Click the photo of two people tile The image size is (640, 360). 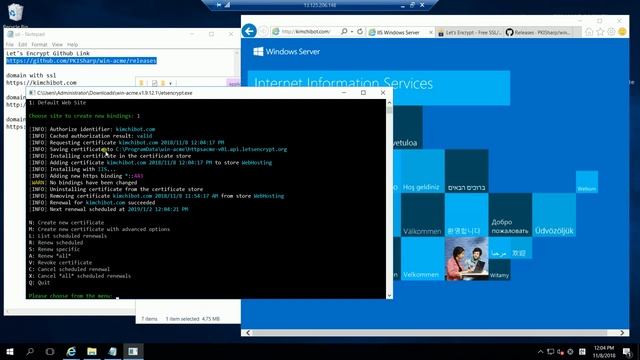466,259
